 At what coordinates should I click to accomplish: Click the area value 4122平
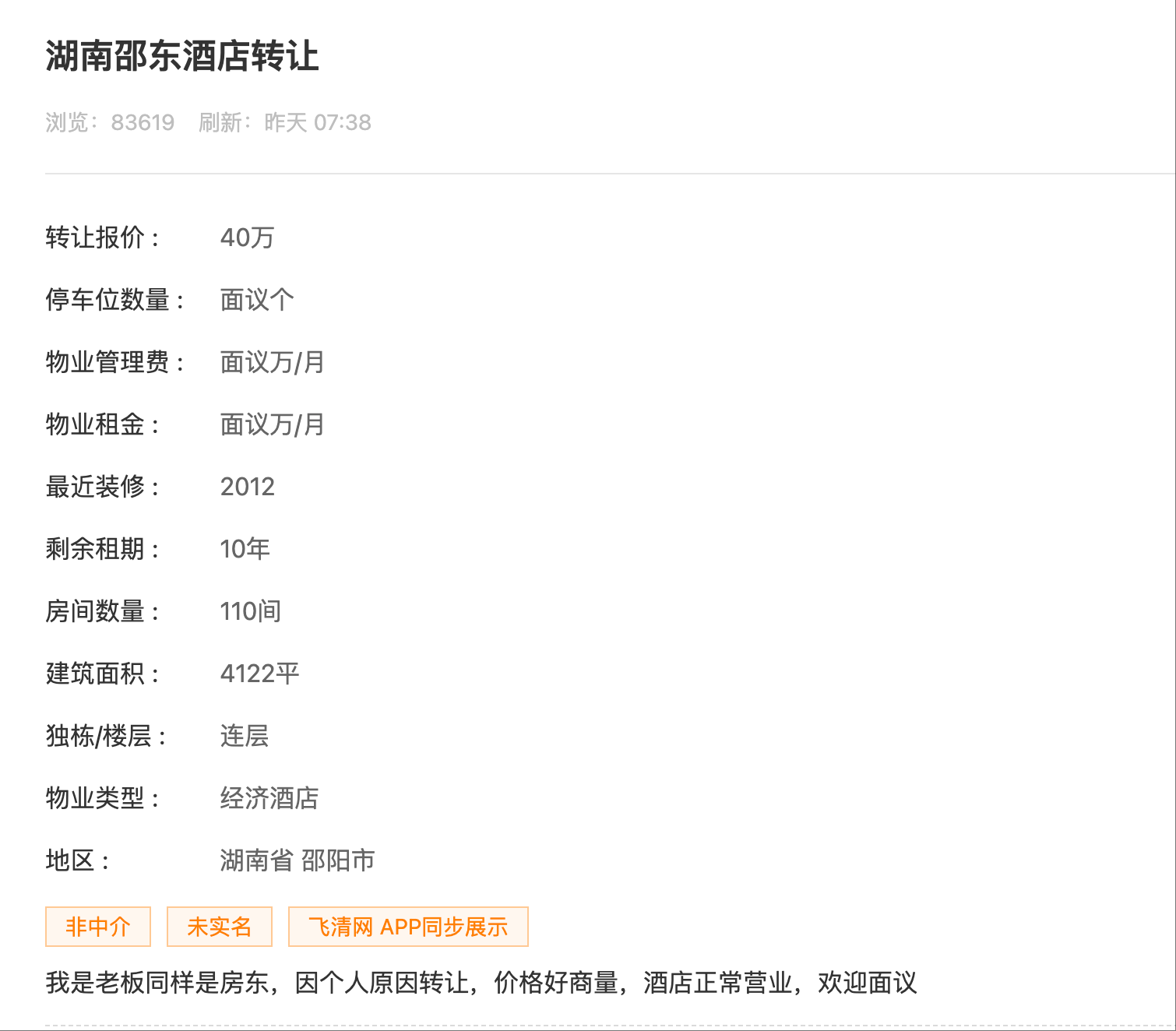click(x=259, y=674)
